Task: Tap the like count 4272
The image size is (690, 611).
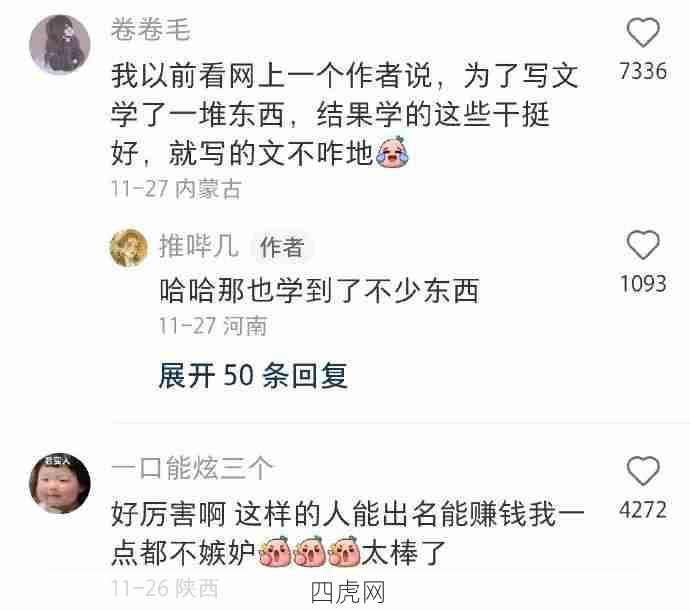Action: click(x=643, y=510)
